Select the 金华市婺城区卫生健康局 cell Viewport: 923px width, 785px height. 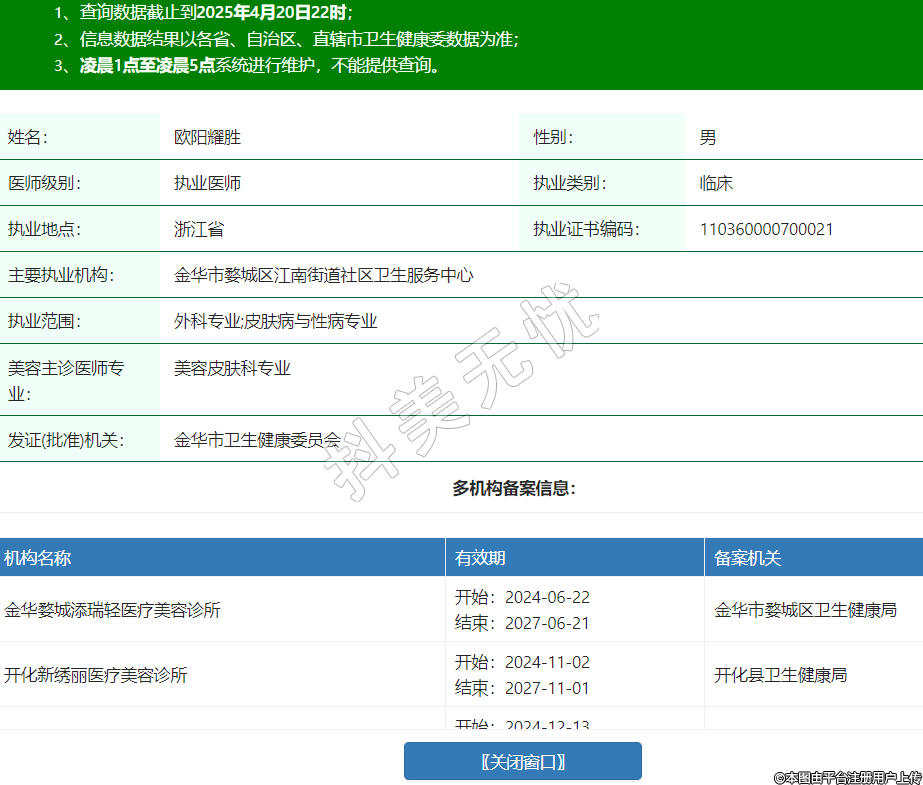tap(805, 610)
